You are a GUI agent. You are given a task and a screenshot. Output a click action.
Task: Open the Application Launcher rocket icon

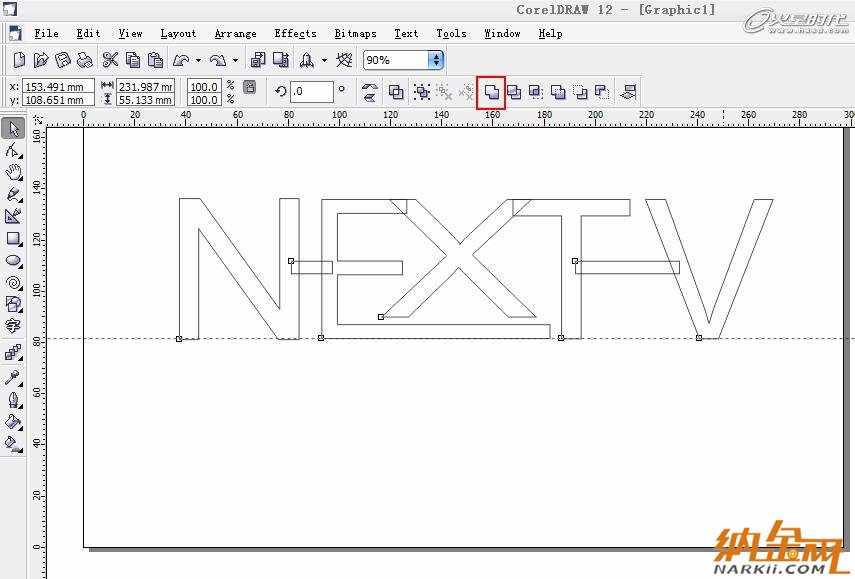click(307, 59)
